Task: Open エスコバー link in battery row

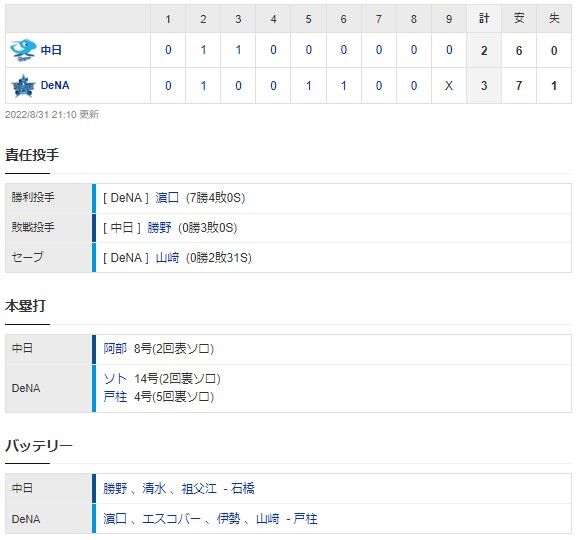Action: coord(171,519)
